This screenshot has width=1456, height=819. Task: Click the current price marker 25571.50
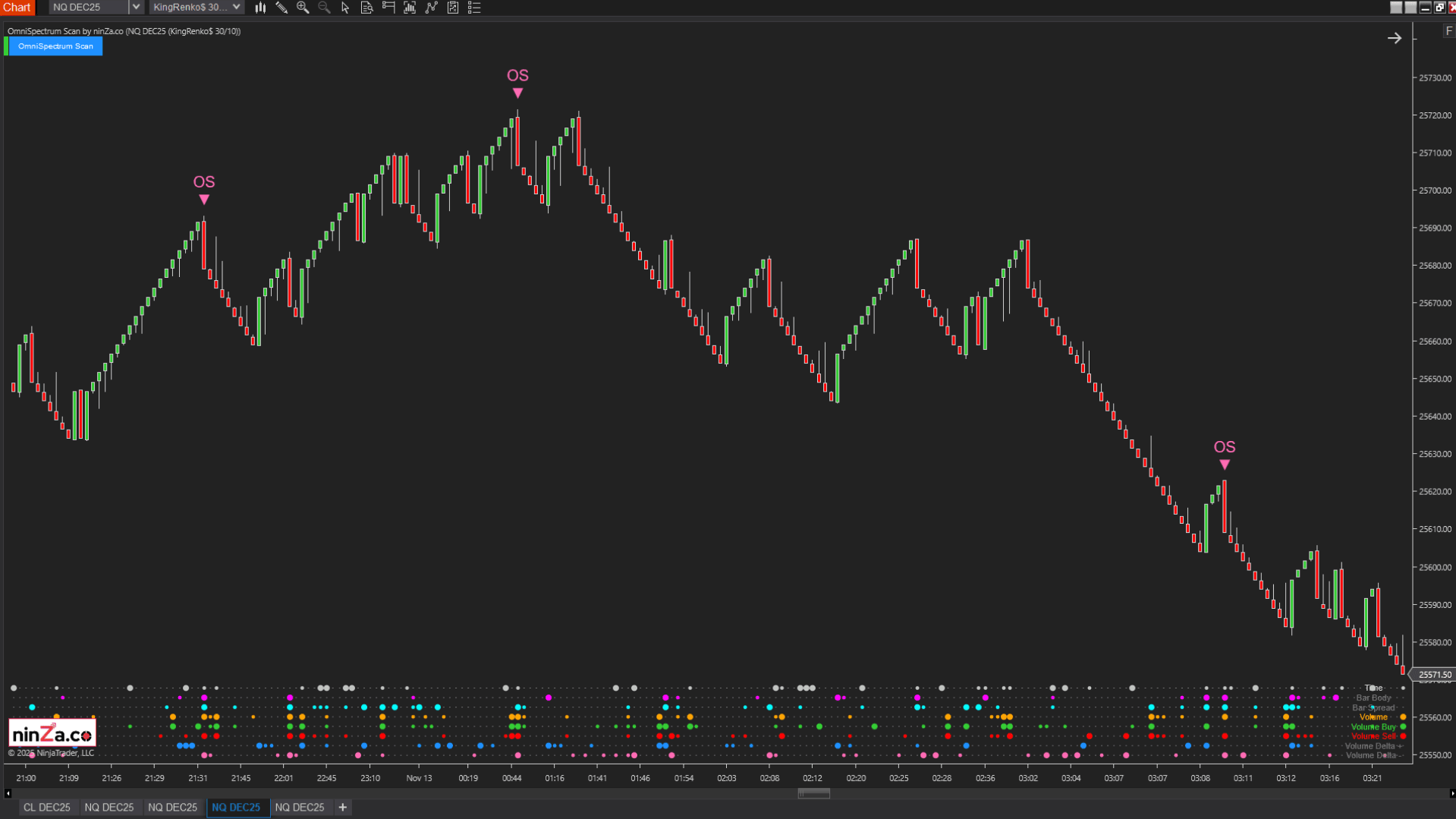(1434, 675)
